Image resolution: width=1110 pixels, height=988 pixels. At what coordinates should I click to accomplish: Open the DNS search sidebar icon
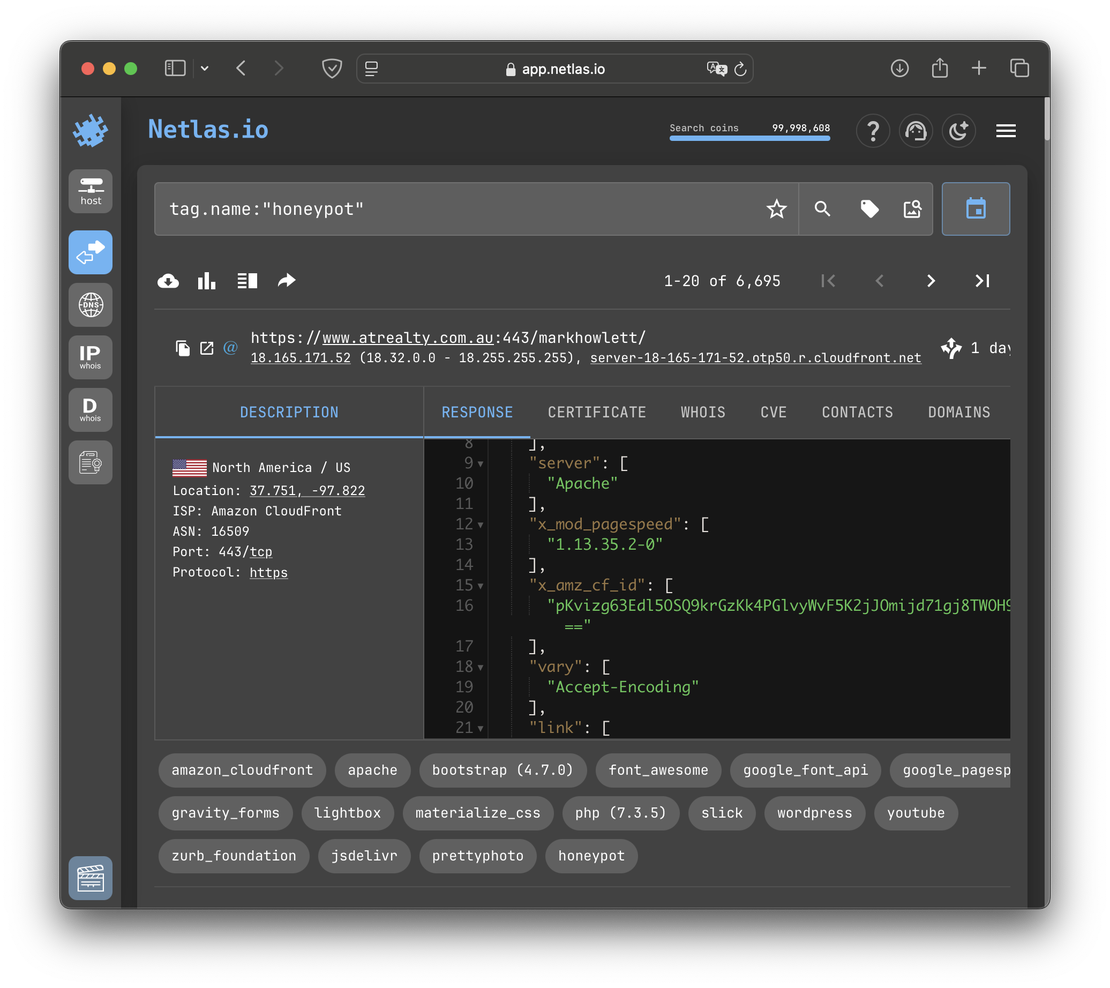[91, 305]
